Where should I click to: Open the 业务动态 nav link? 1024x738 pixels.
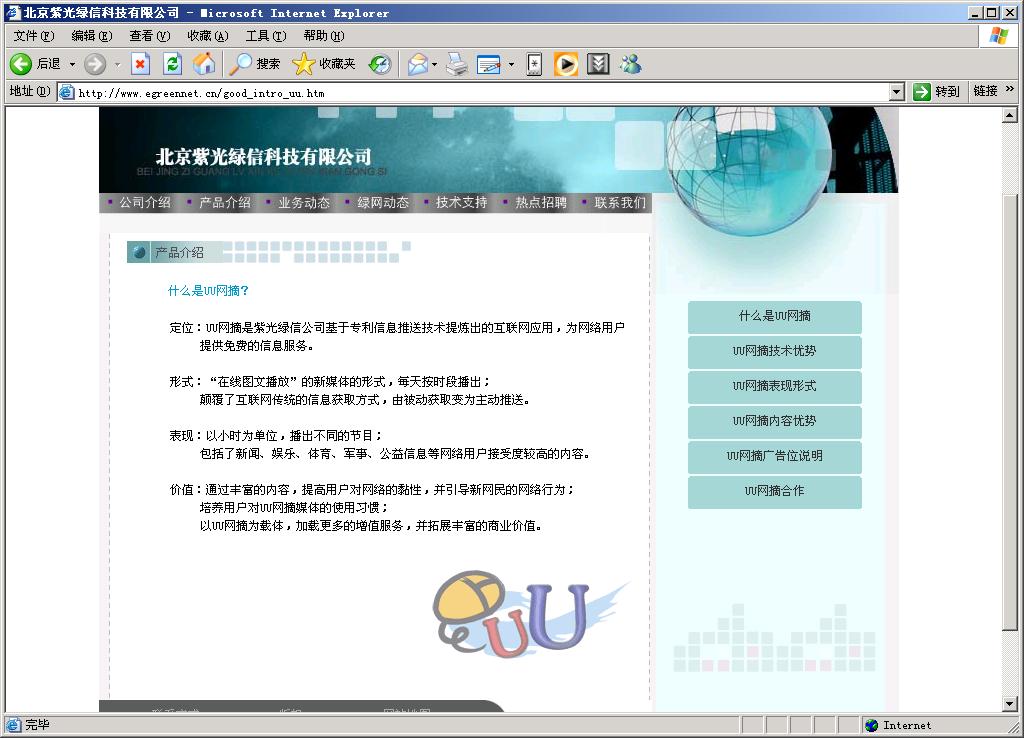coord(304,202)
